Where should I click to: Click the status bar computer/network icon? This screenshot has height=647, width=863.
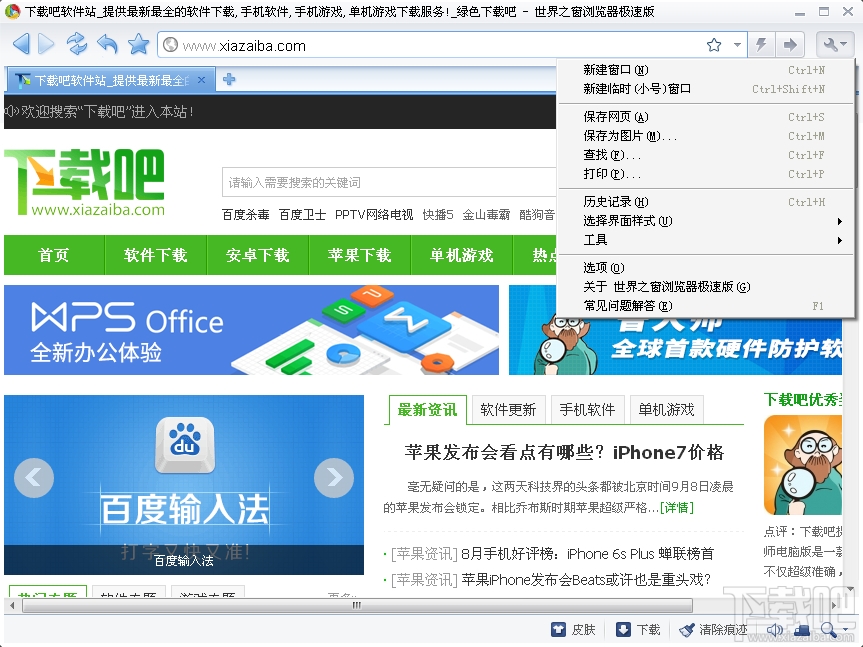click(802, 629)
